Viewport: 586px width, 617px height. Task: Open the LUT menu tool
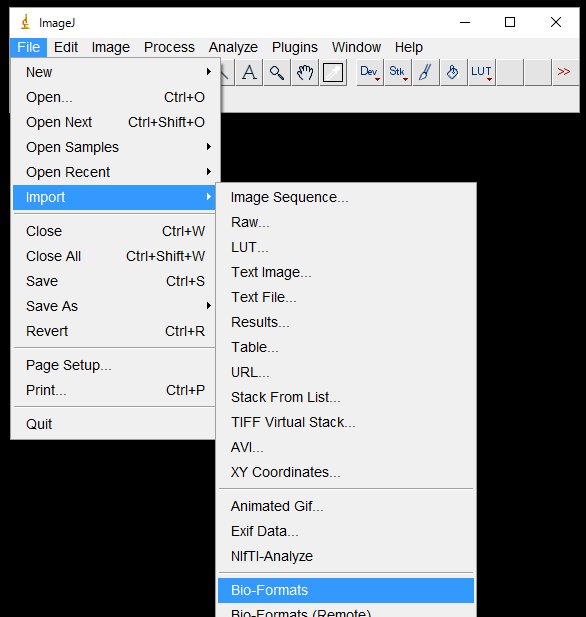[x=482, y=72]
